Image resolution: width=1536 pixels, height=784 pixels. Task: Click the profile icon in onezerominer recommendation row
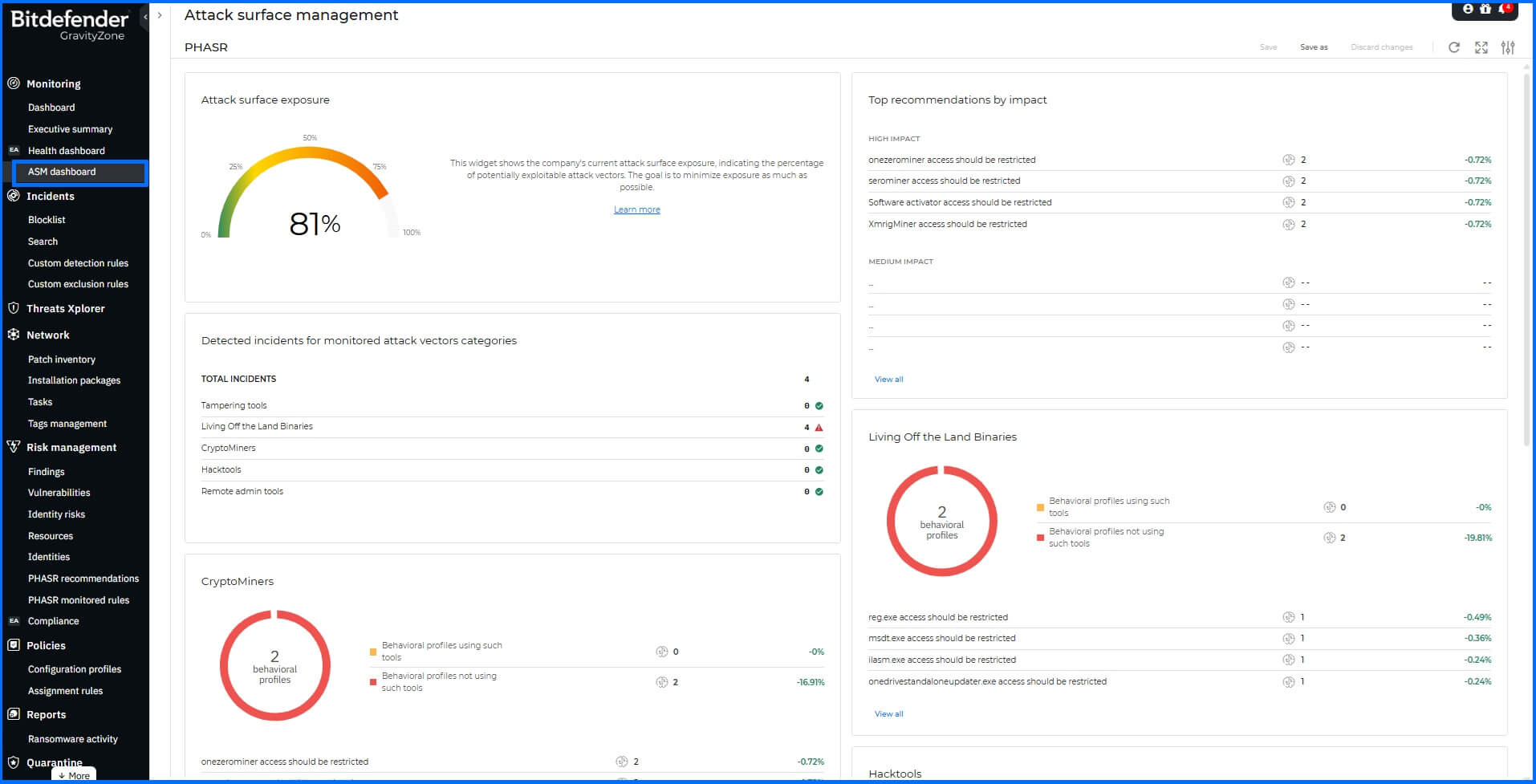click(x=1289, y=160)
